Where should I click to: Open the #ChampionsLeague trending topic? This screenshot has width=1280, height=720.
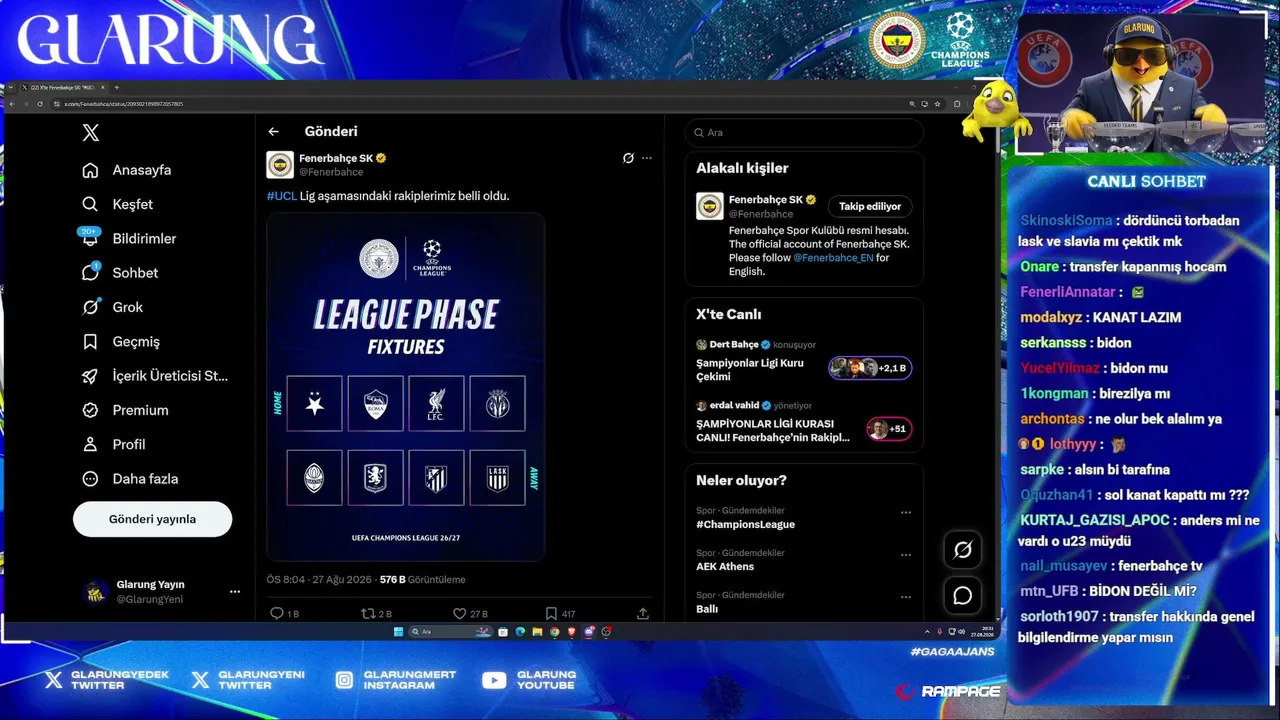(746, 524)
